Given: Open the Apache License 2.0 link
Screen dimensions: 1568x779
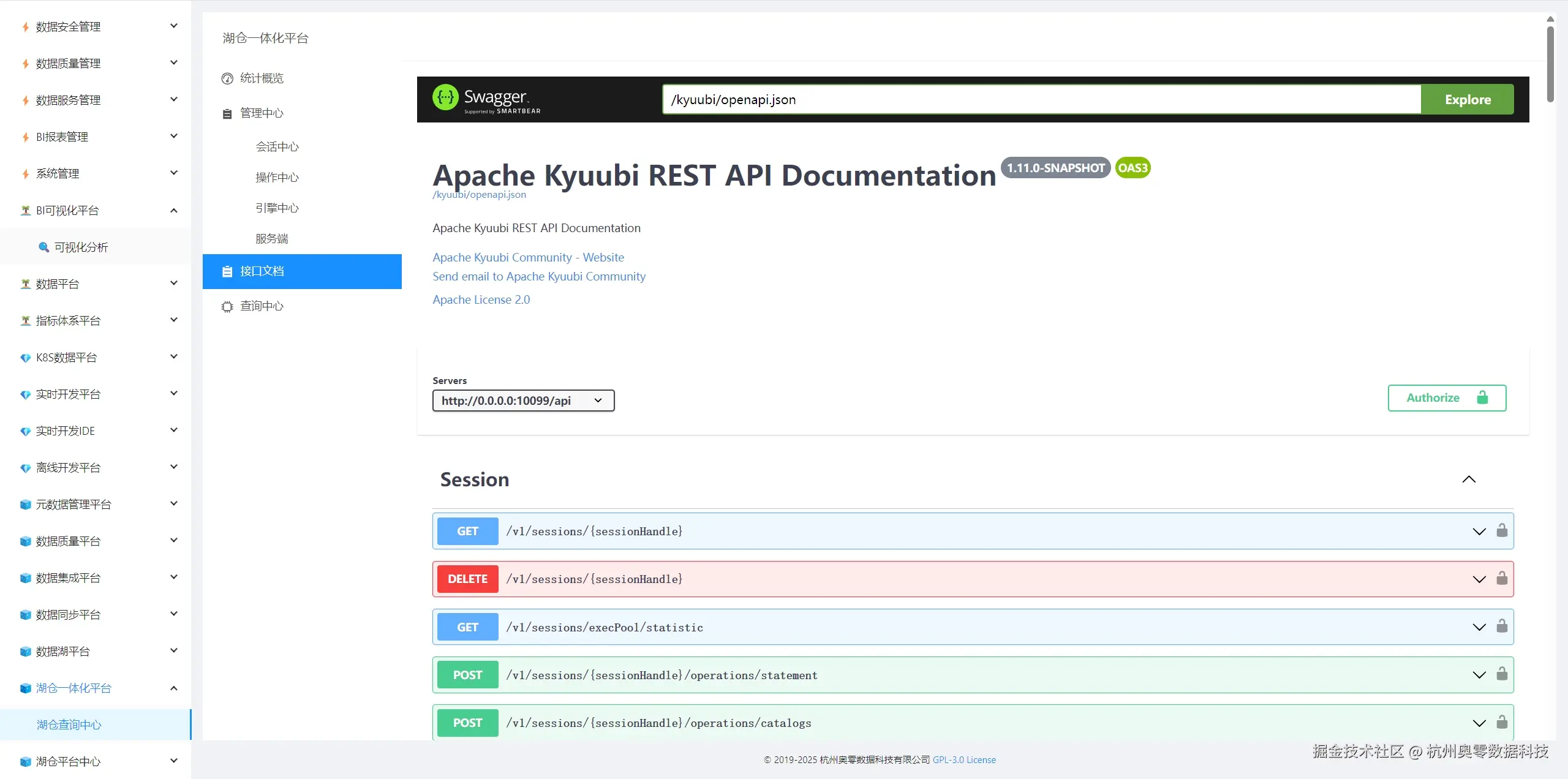Looking at the screenshot, I should point(481,299).
